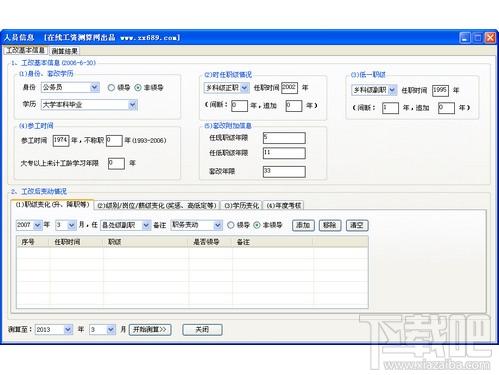This screenshot has width=499, height=375.
Task: Open the 级别/岗位/薪级变化 tab
Action: [157, 205]
